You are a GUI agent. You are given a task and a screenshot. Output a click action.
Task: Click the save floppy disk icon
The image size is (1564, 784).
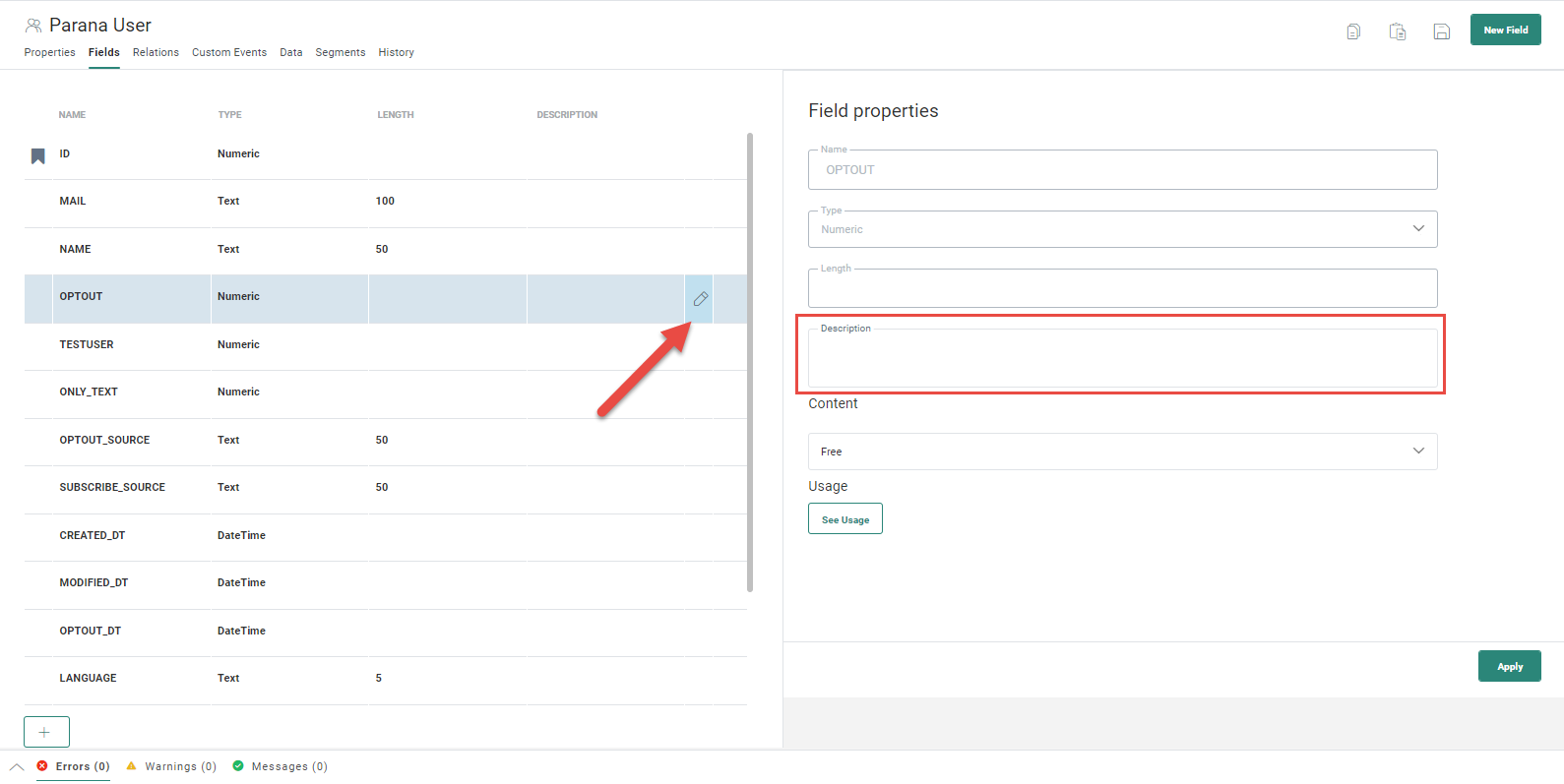pos(1441,31)
